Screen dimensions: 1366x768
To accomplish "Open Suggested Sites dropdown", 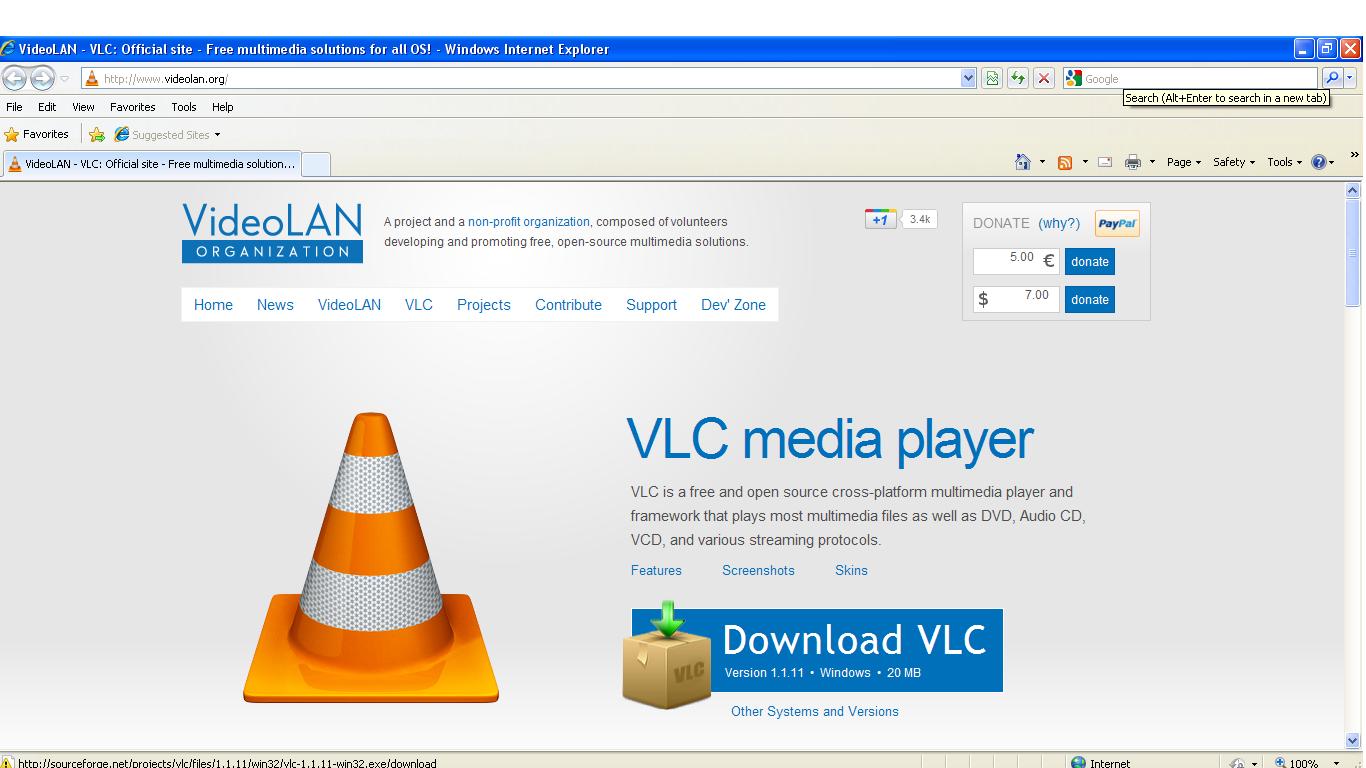I will pyautogui.click(x=167, y=134).
